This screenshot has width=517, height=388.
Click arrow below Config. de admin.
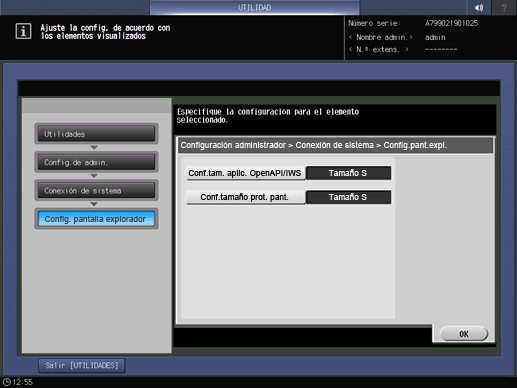94,176
